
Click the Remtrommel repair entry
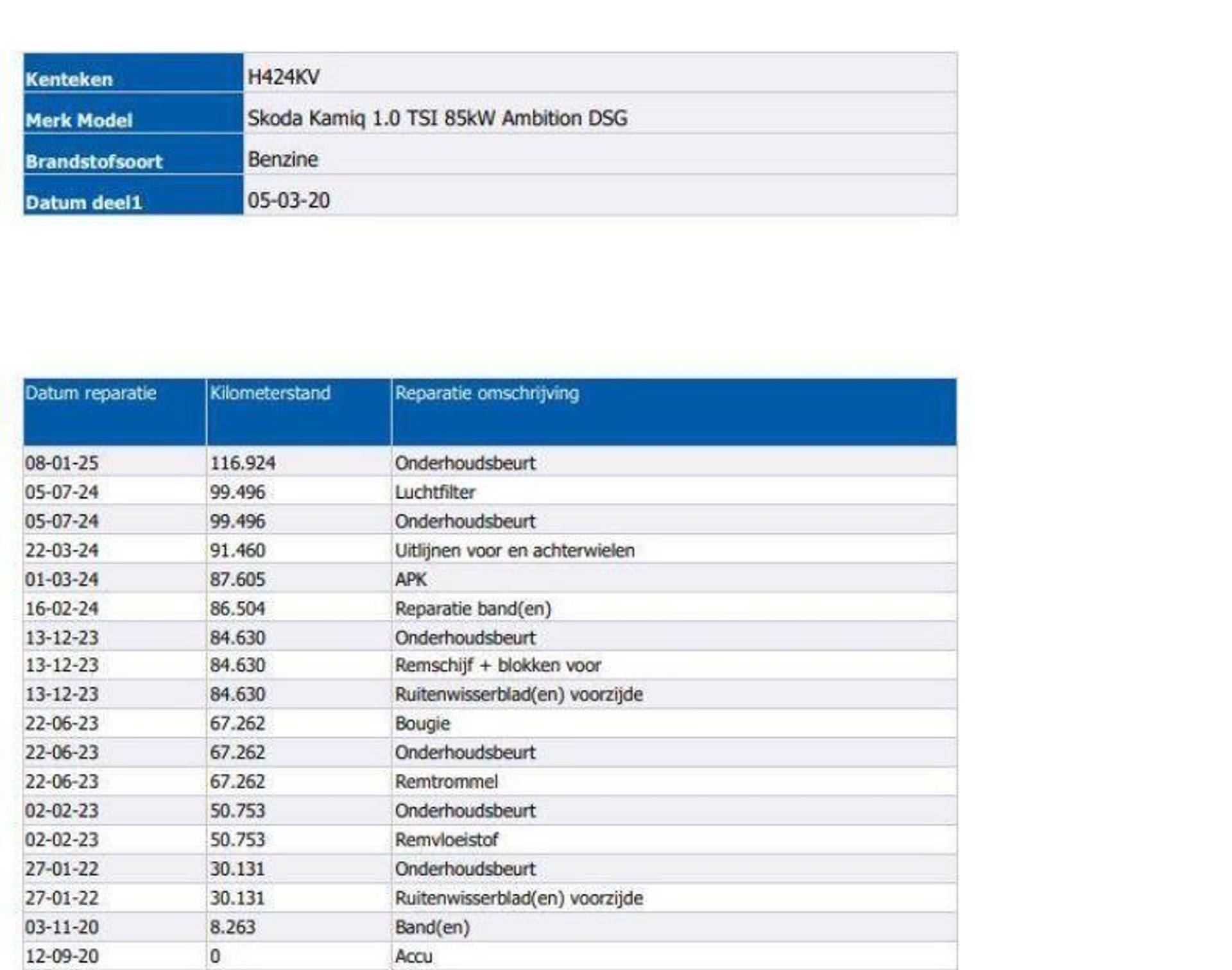pyautogui.click(x=446, y=782)
